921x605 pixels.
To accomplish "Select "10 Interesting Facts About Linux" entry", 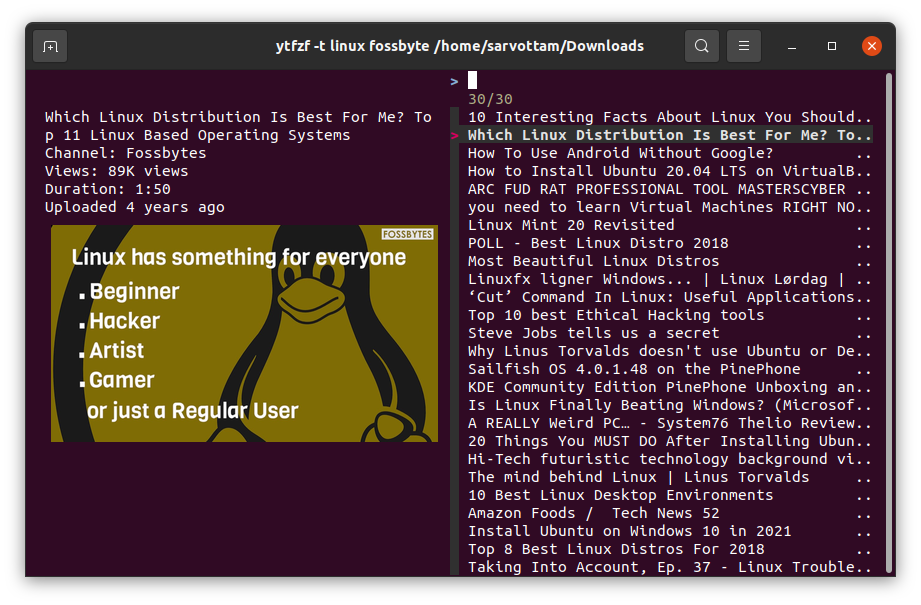I will 660,117.
